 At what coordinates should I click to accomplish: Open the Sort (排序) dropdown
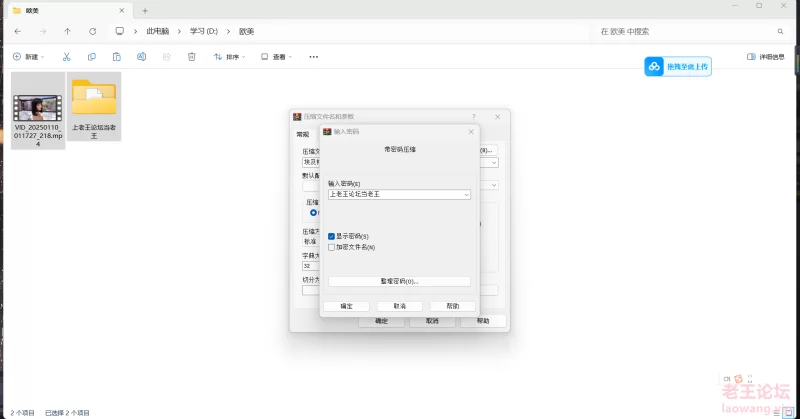(229, 57)
